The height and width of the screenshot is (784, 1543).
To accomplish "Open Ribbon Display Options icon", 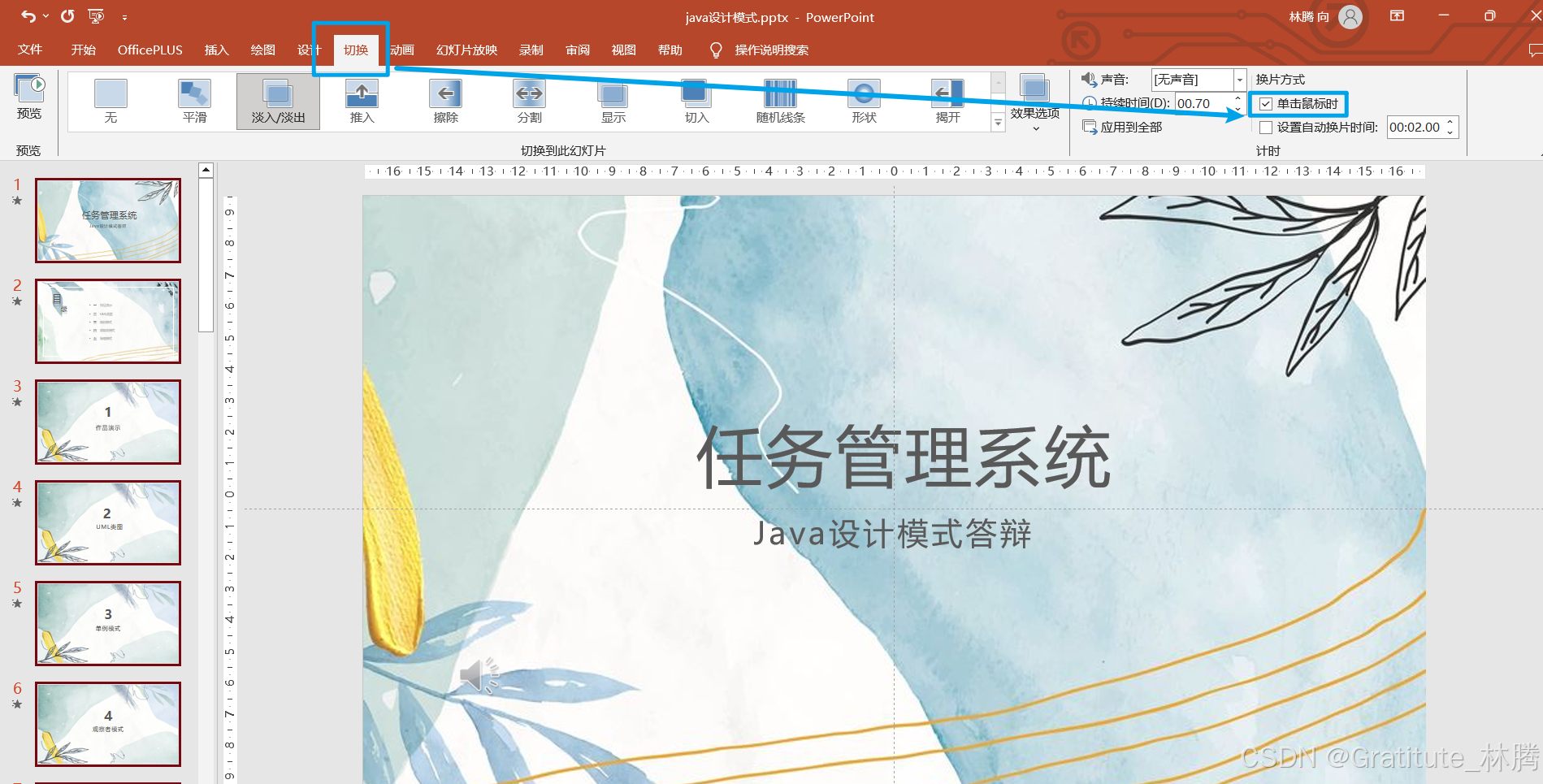I will [1398, 15].
